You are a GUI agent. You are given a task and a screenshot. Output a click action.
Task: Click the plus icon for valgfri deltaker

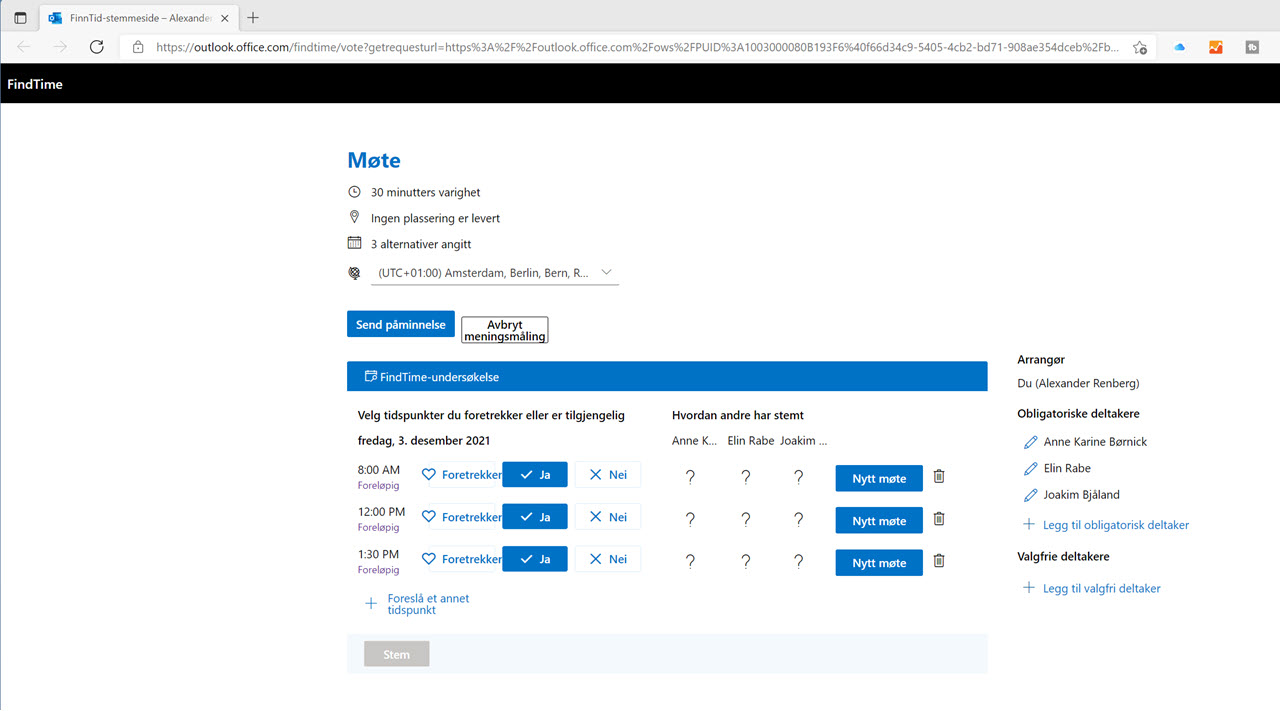point(1029,588)
